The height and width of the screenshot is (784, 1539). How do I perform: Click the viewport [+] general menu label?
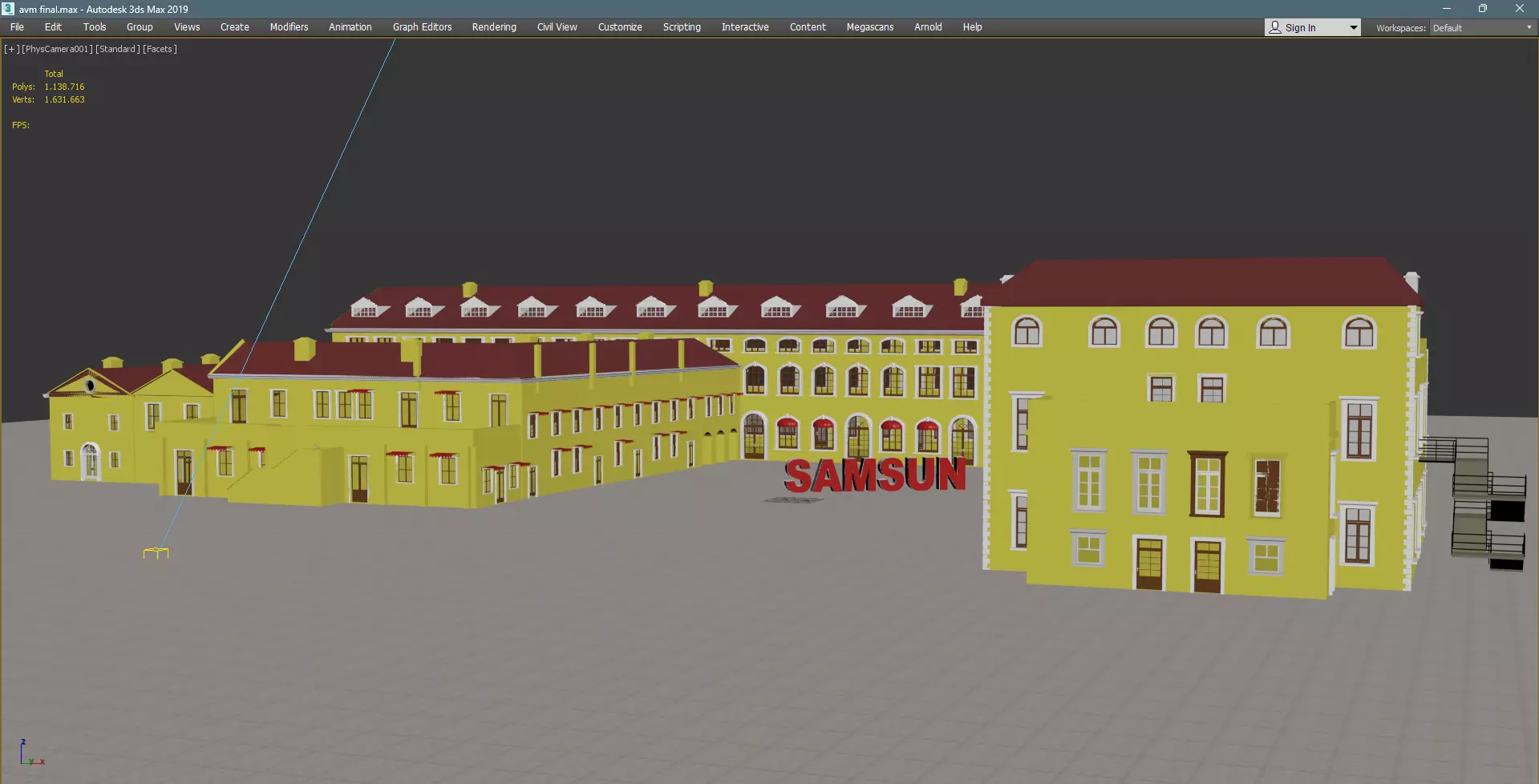tap(11, 49)
